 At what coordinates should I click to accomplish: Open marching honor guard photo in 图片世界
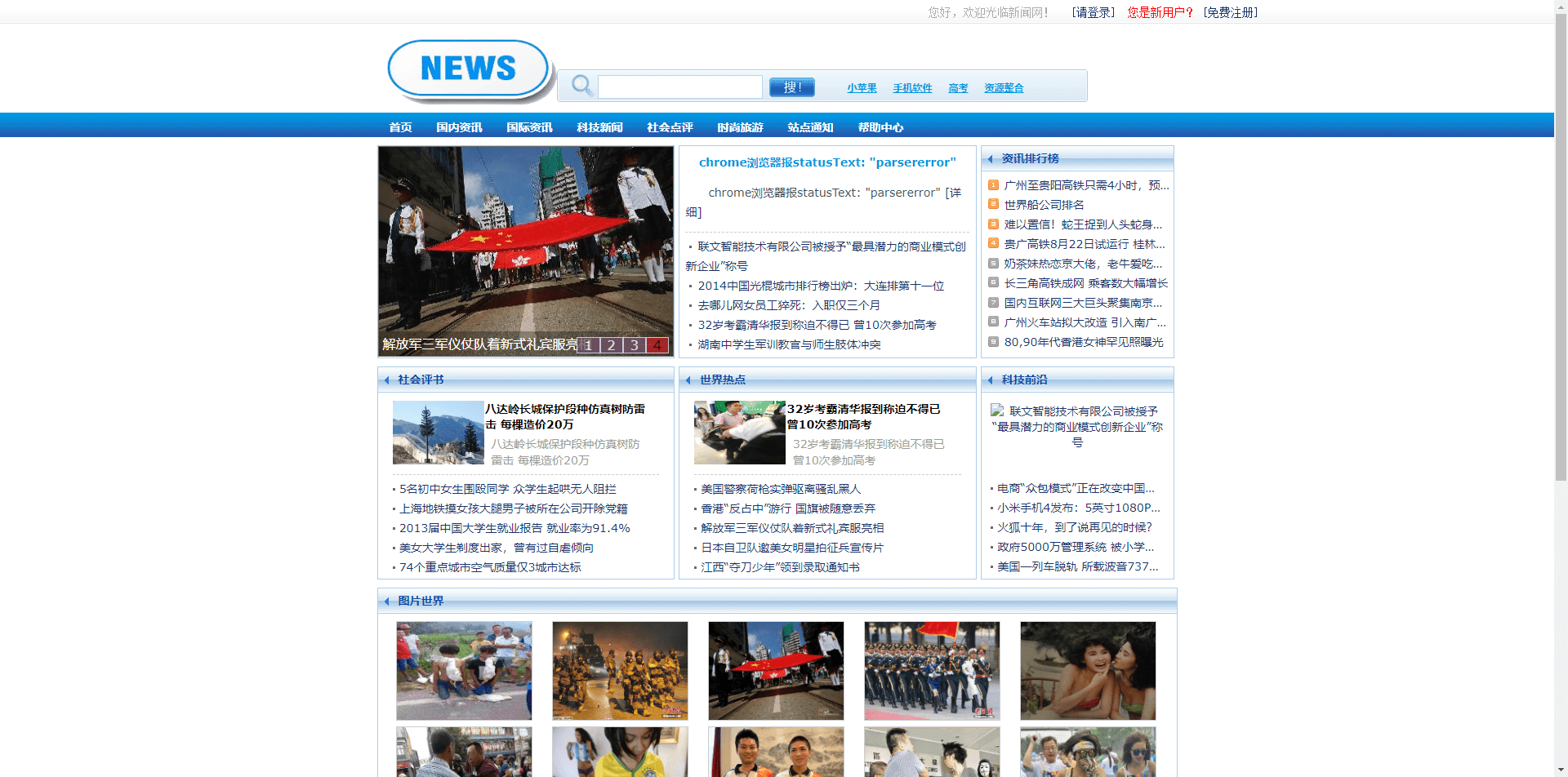pyautogui.click(x=932, y=671)
